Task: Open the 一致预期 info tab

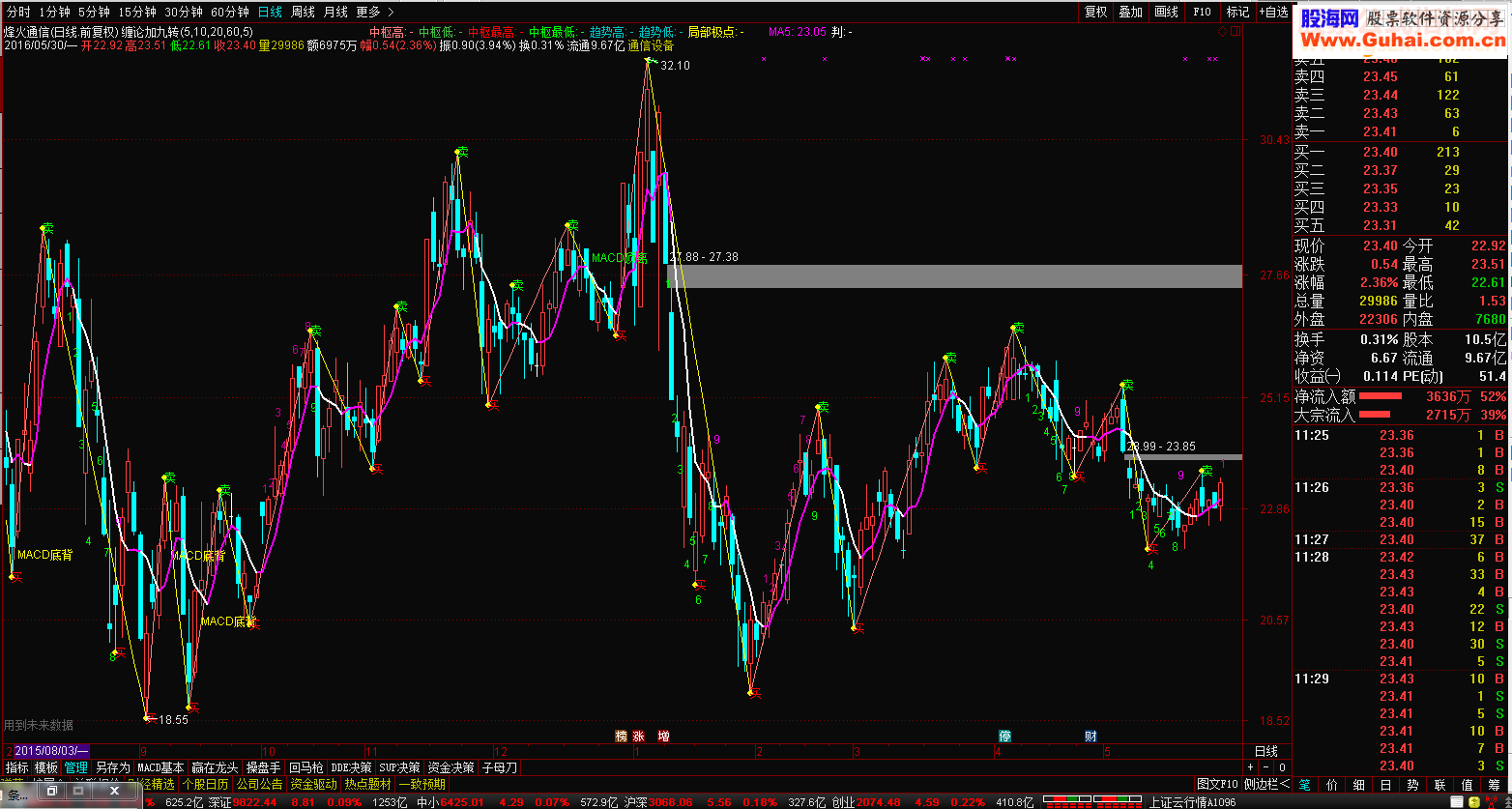Action: (422, 784)
